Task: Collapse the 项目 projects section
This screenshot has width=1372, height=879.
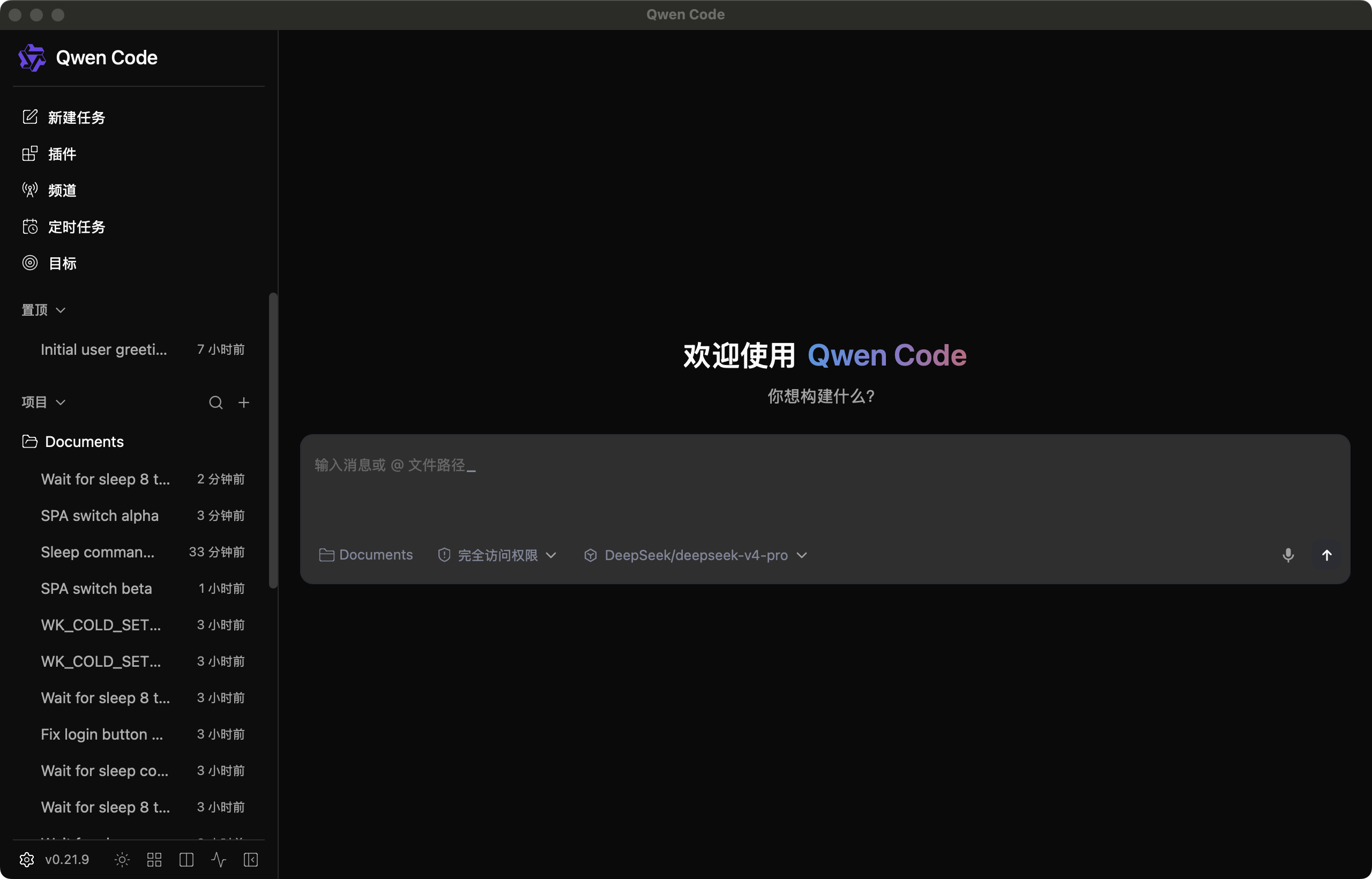Action: coord(43,403)
